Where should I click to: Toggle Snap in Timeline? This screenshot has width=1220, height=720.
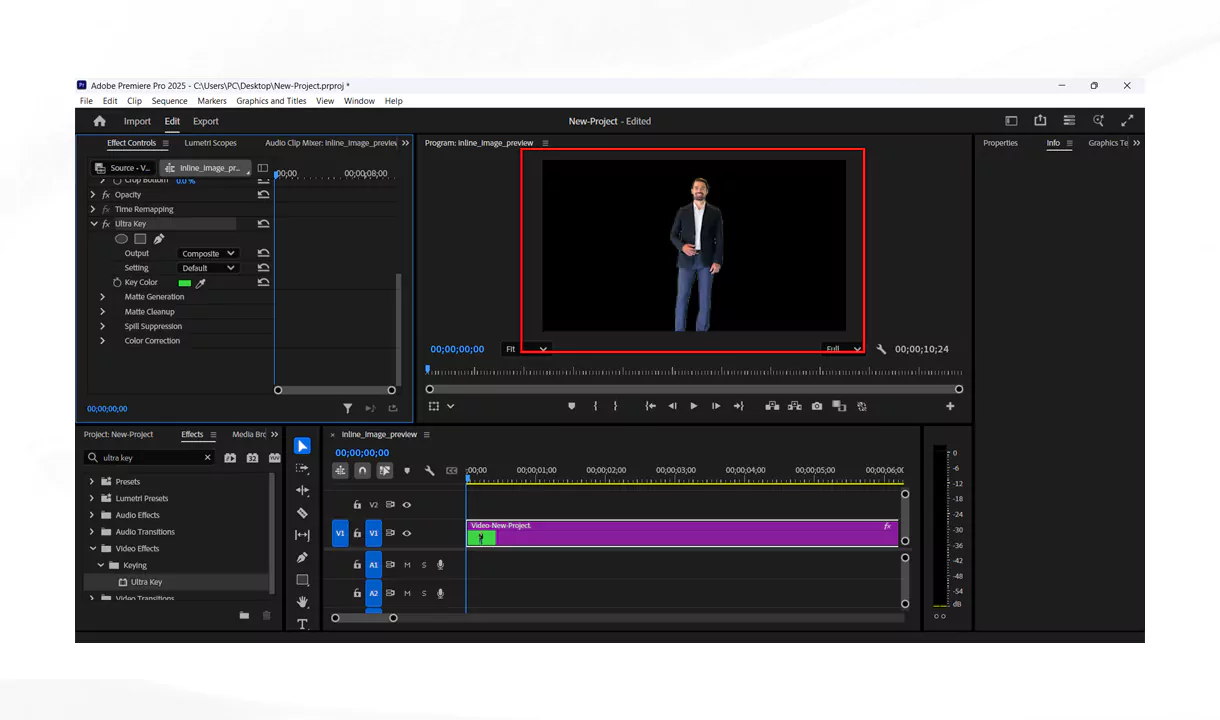tap(362, 470)
